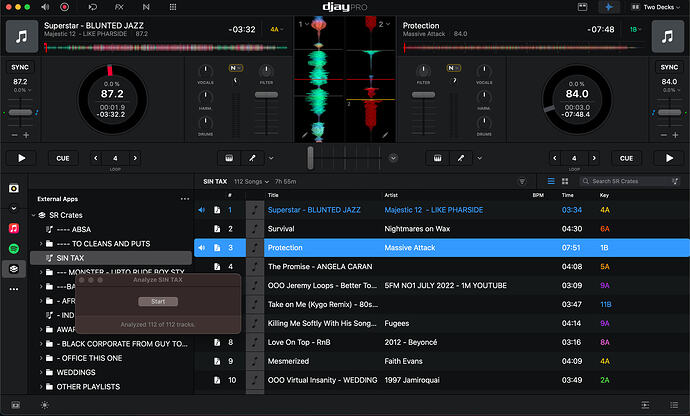Image resolution: width=690 pixels, height=416 pixels.
Task: Open the FX panel from the top toolbar
Action: pos(119,7)
